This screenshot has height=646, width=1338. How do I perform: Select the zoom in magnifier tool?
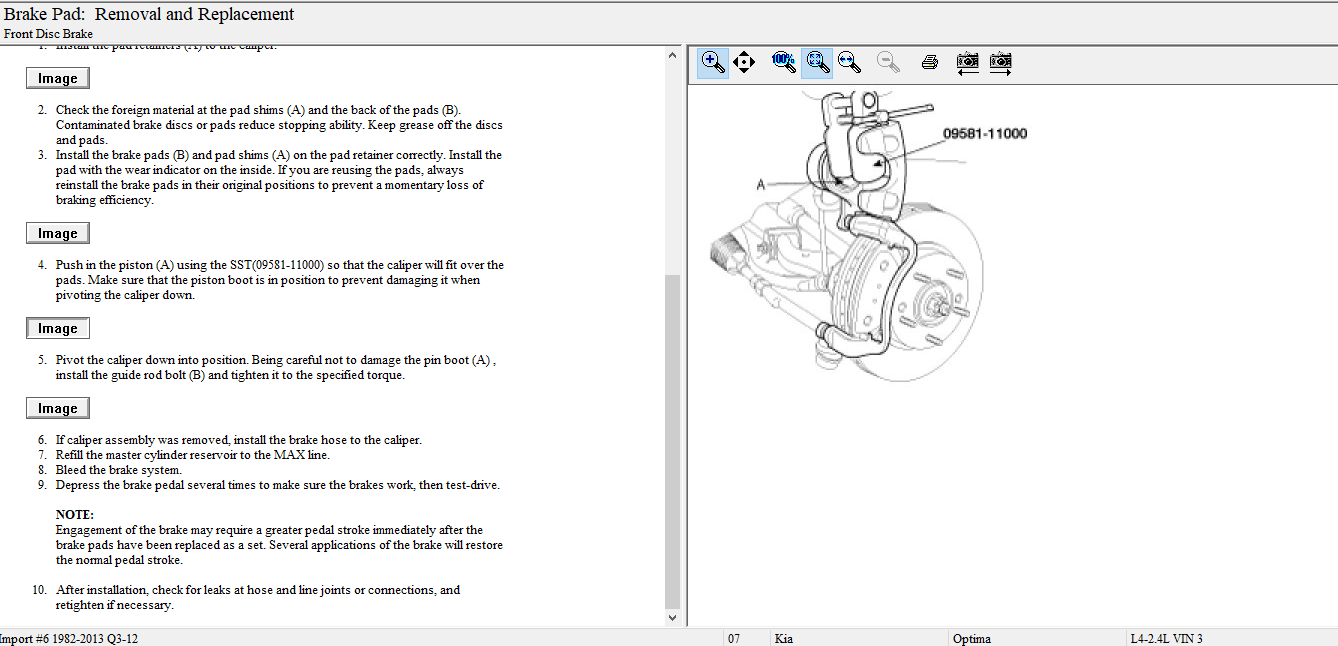(713, 62)
